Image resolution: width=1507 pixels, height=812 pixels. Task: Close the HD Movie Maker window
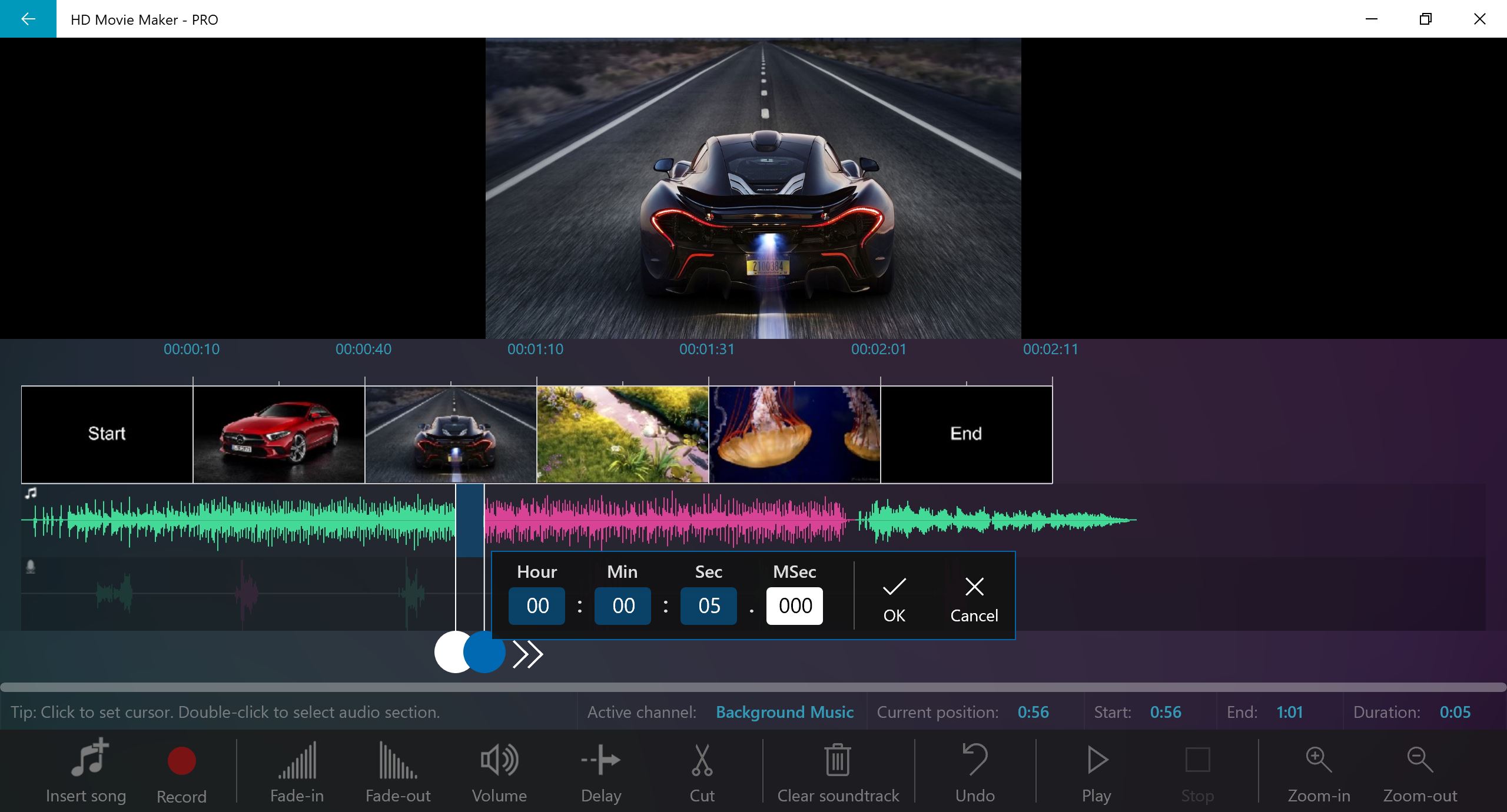tap(1480, 19)
